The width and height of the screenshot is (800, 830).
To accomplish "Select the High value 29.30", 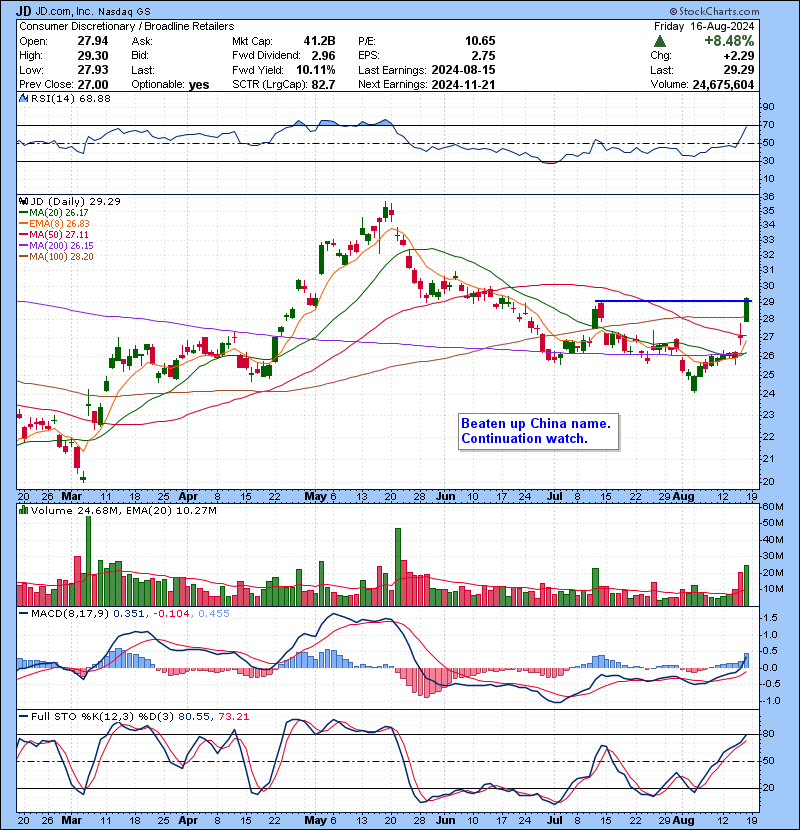I will click(x=93, y=56).
